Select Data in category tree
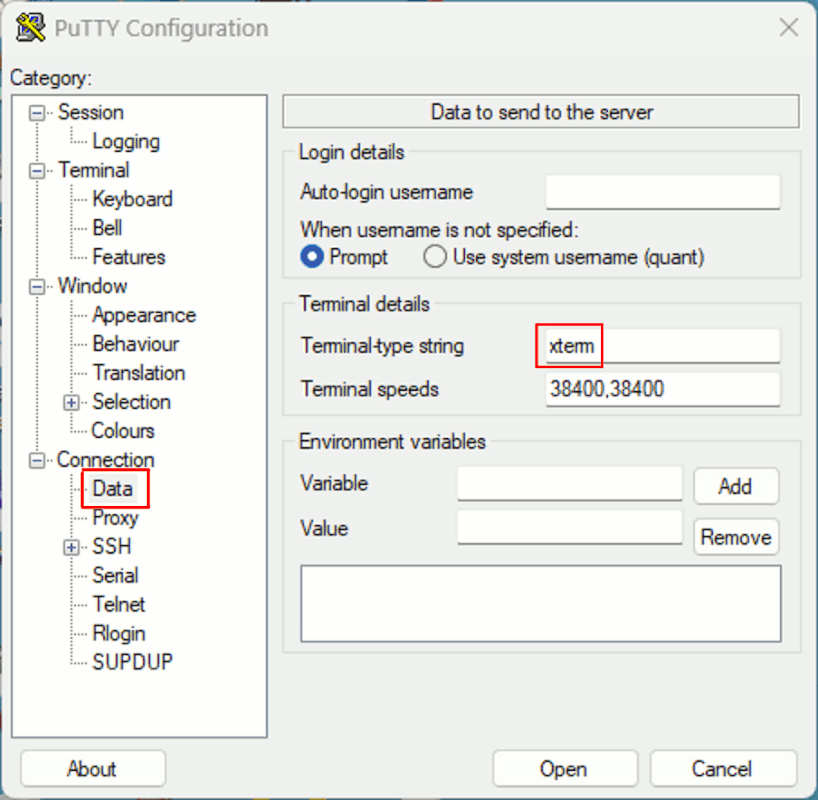818x800 pixels. coord(113,489)
